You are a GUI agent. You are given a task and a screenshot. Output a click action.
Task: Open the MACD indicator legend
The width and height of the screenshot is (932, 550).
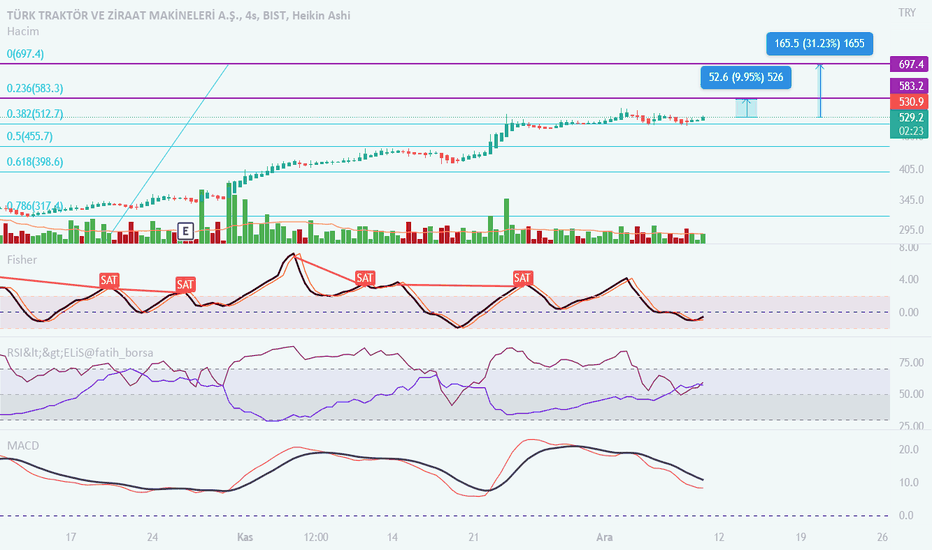click(x=24, y=444)
